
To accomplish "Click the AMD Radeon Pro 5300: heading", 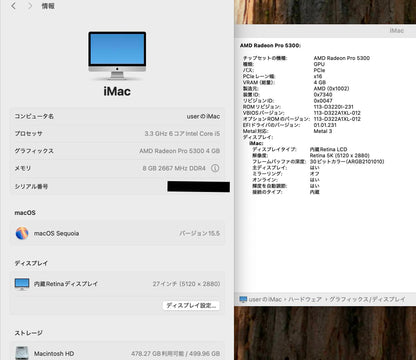I will [x=270, y=45].
